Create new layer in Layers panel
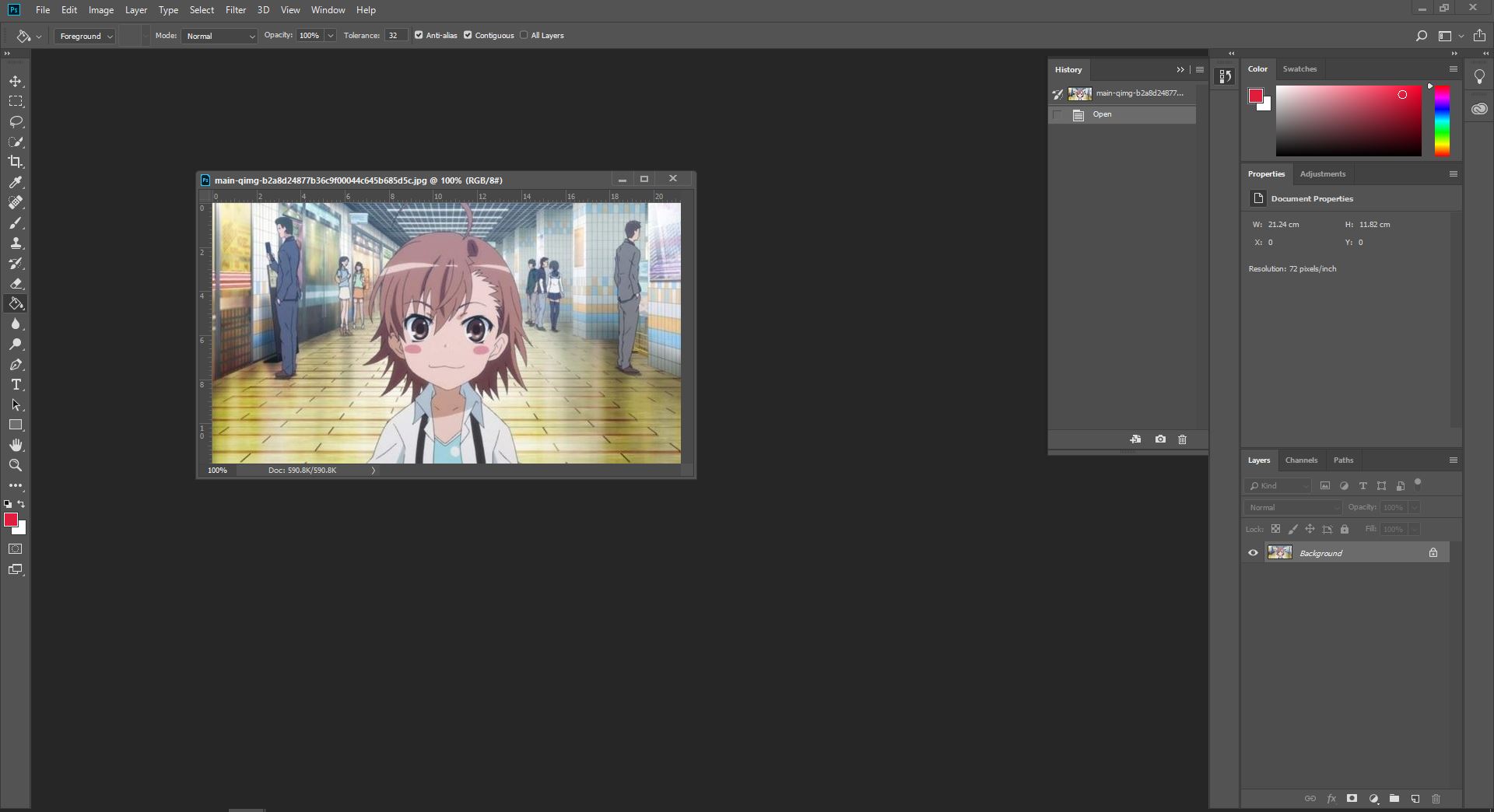 (1415, 799)
